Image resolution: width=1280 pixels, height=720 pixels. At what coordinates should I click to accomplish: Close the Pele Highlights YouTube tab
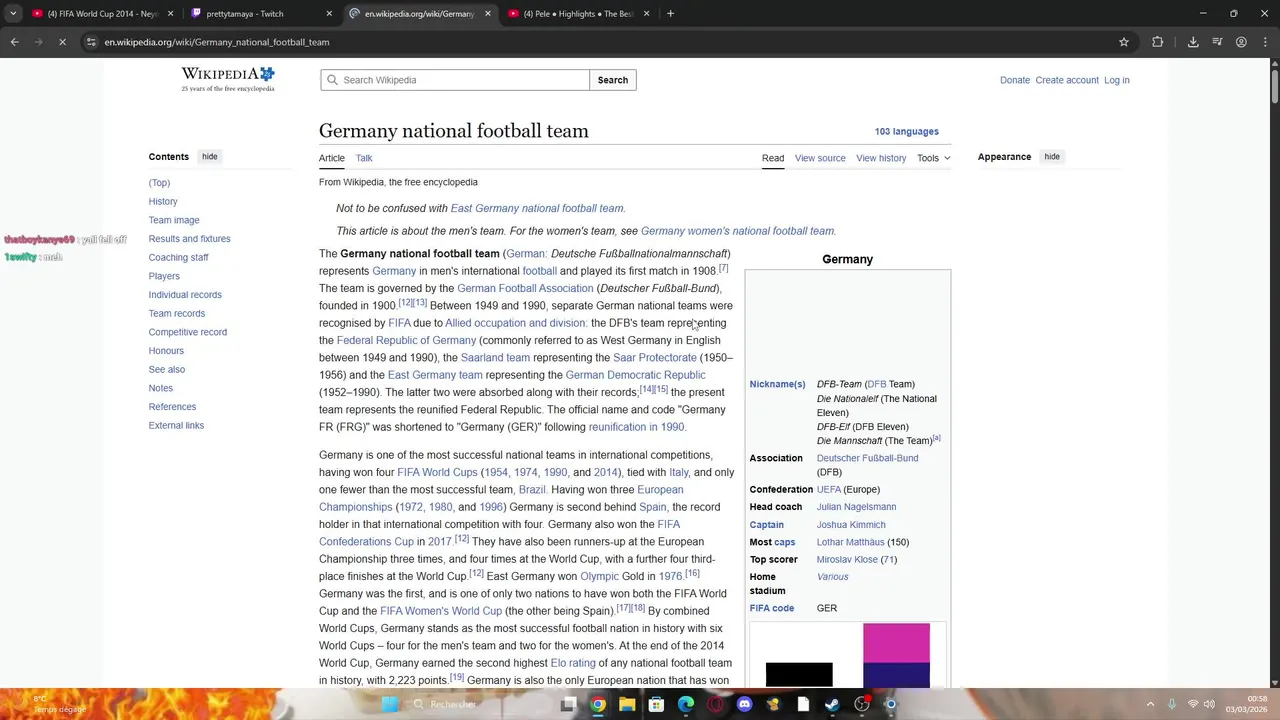(646, 14)
